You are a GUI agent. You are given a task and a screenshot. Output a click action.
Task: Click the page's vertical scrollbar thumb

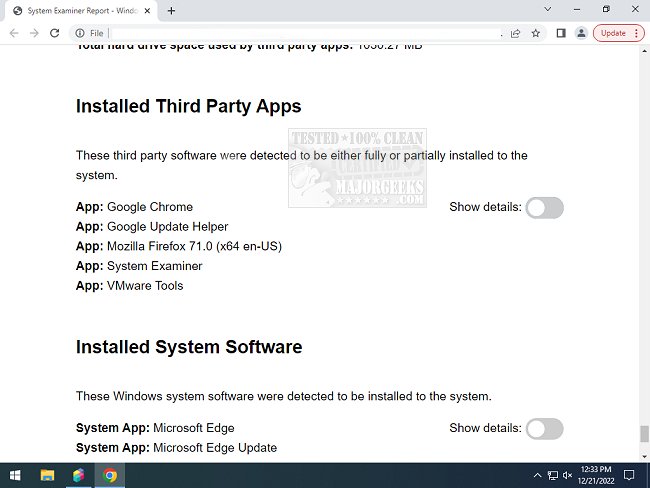(644, 434)
